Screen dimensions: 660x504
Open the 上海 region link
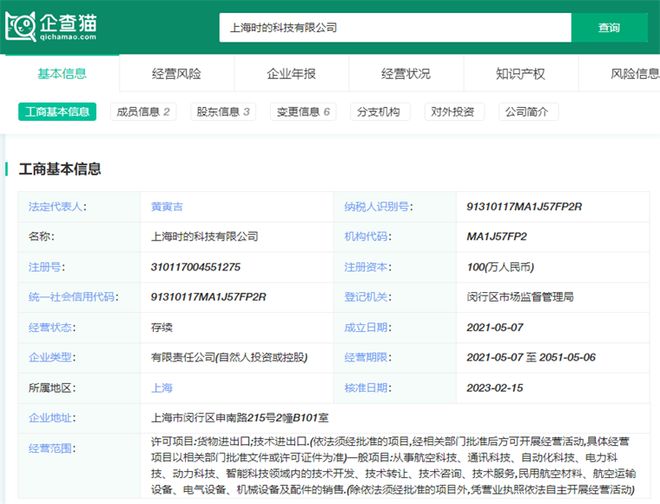pos(162,388)
